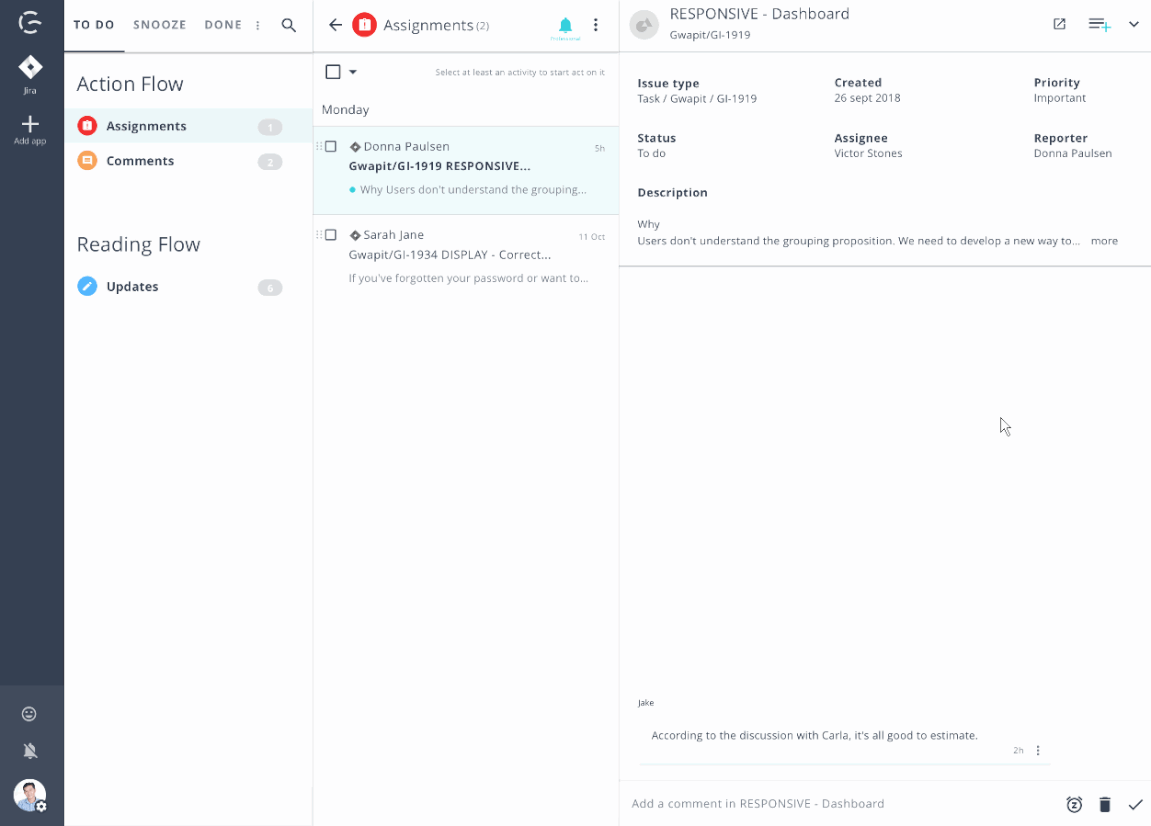Click the app logo at top of sidebar

tap(29, 23)
